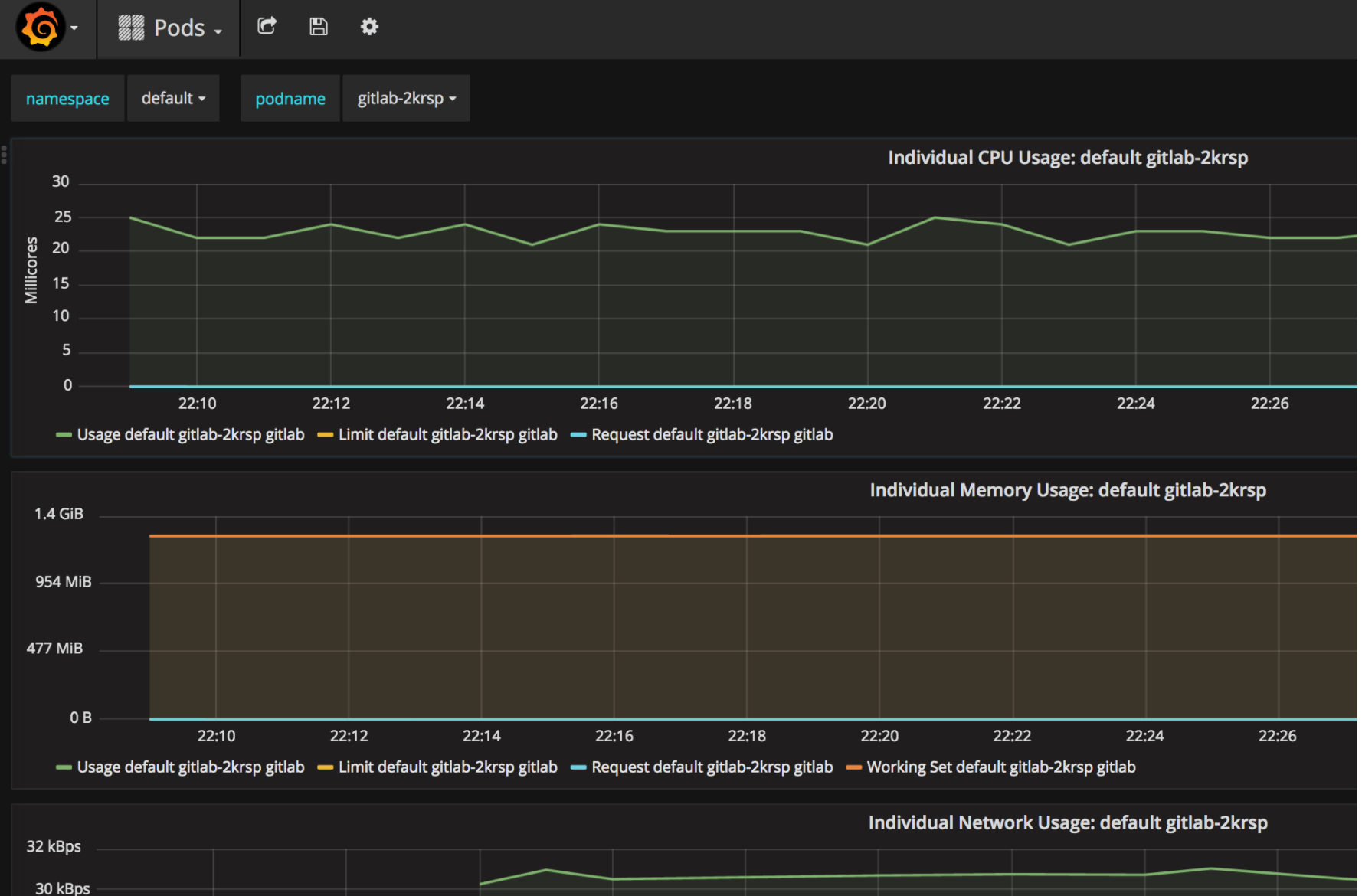This screenshot has width=1362, height=896.
Task: Click the orange Working Set legend color swatch
Action: (854, 768)
